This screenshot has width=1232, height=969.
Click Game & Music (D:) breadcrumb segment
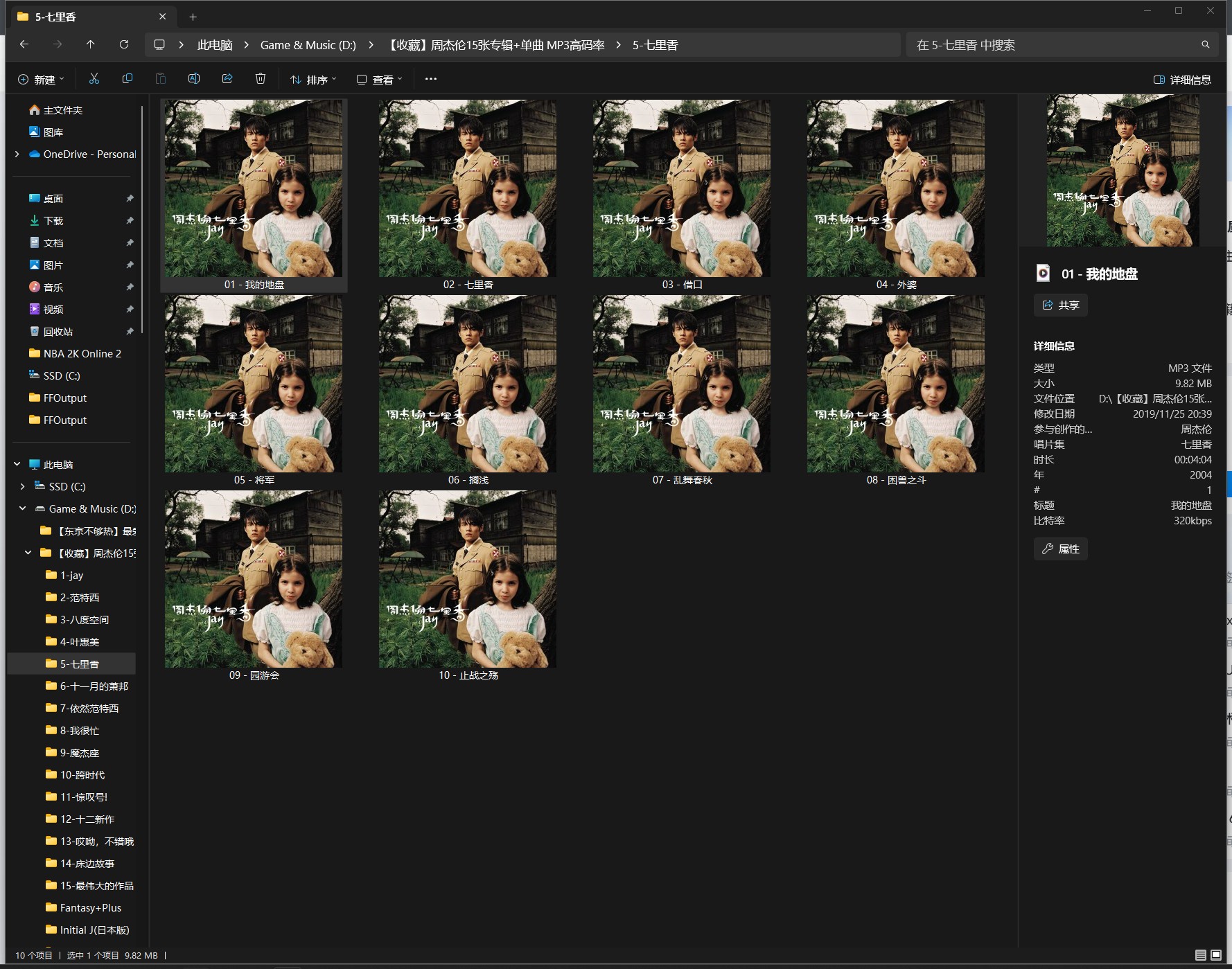[x=308, y=45]
